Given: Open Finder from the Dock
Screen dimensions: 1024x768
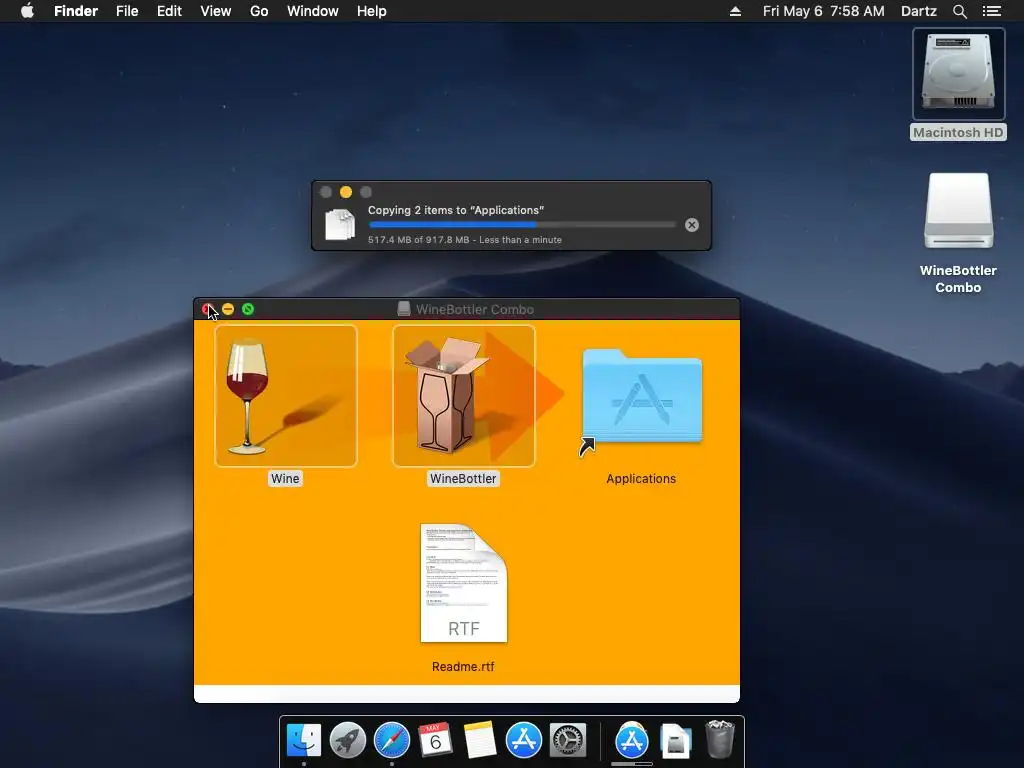Looking at the screenshot, I should pos(304,740).
